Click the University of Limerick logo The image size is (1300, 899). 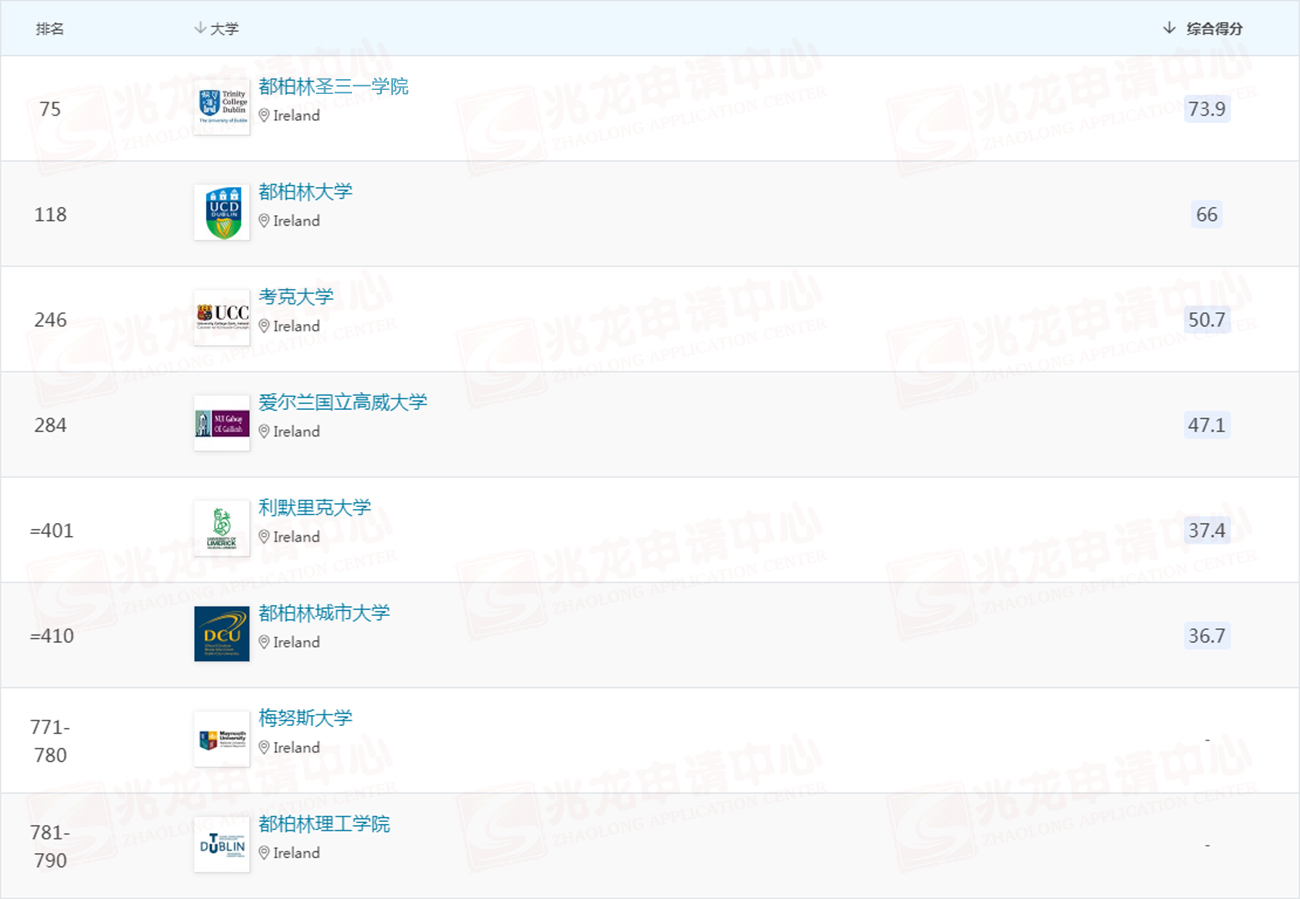pyautogui.click(x=221, y=529)
